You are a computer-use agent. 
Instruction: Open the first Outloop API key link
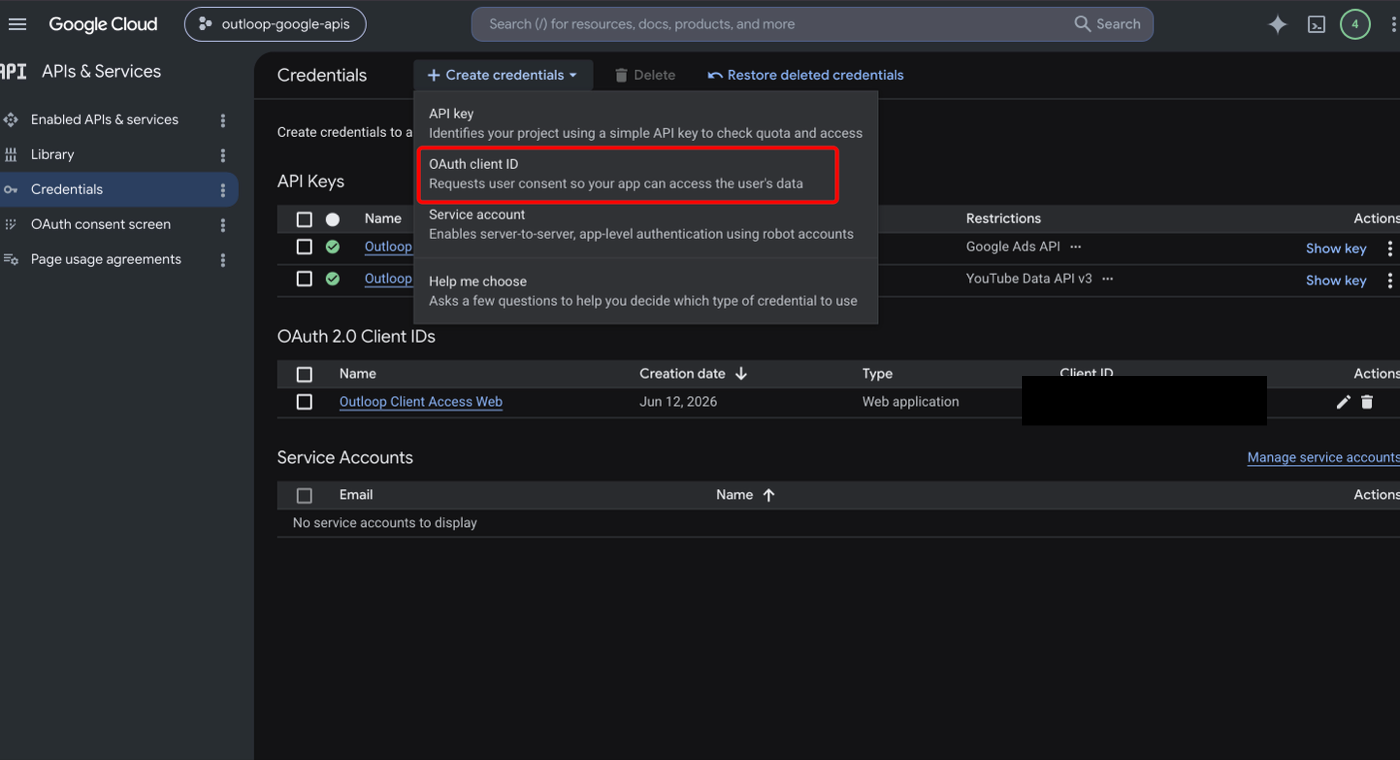[388, 247]
